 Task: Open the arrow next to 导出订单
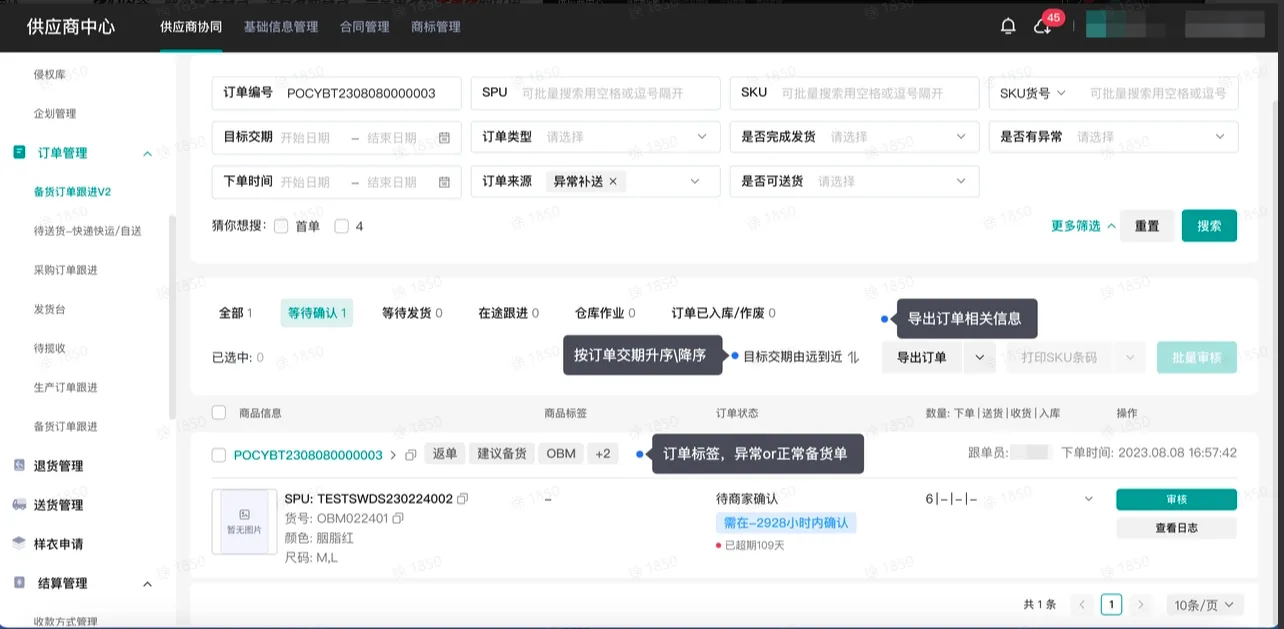click(979, 357)
